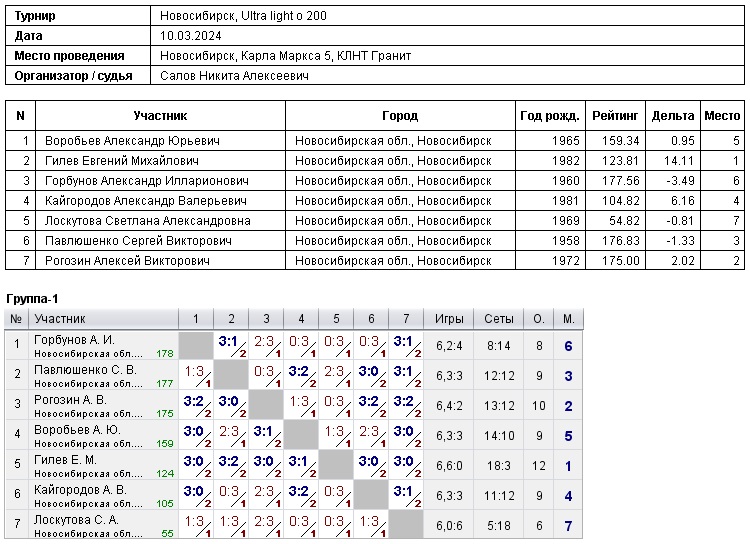The image size is (750, 544).
Task: Click the Дельта column header
Action: 672,116
